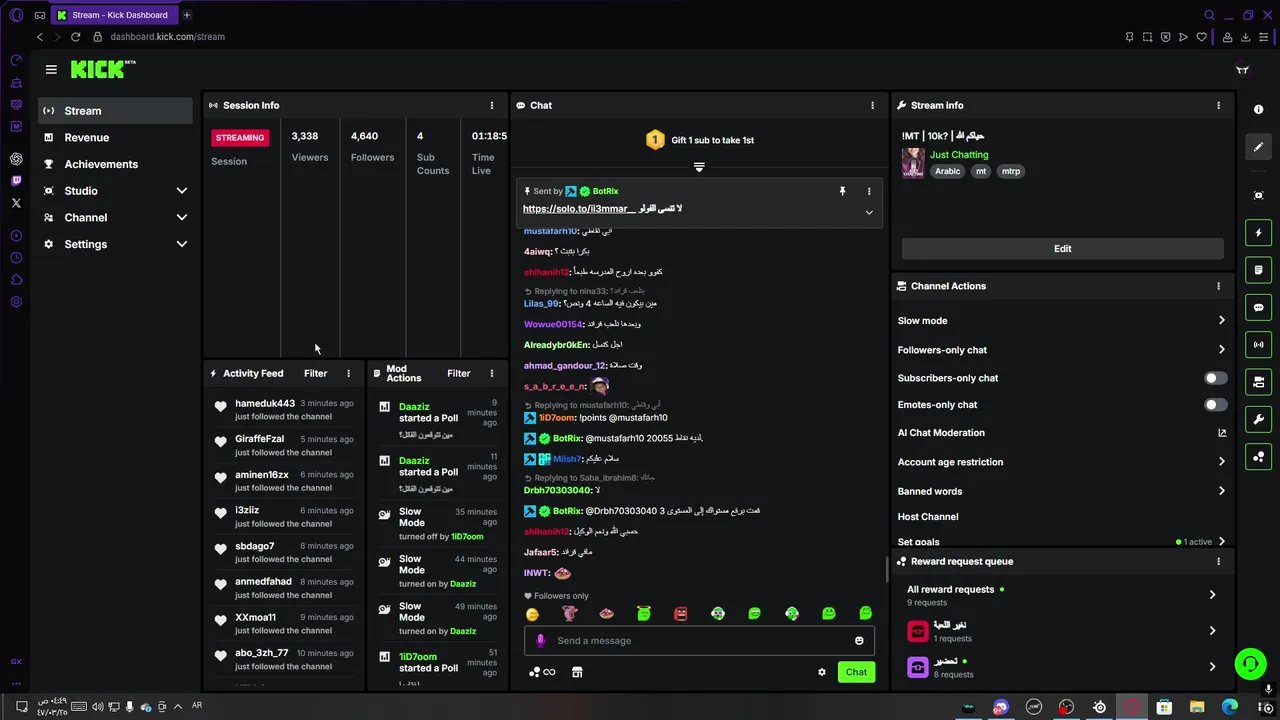The image size is (1280, 720).
Task: Open Slow mode options arrow
Action: click(1221, 321)
